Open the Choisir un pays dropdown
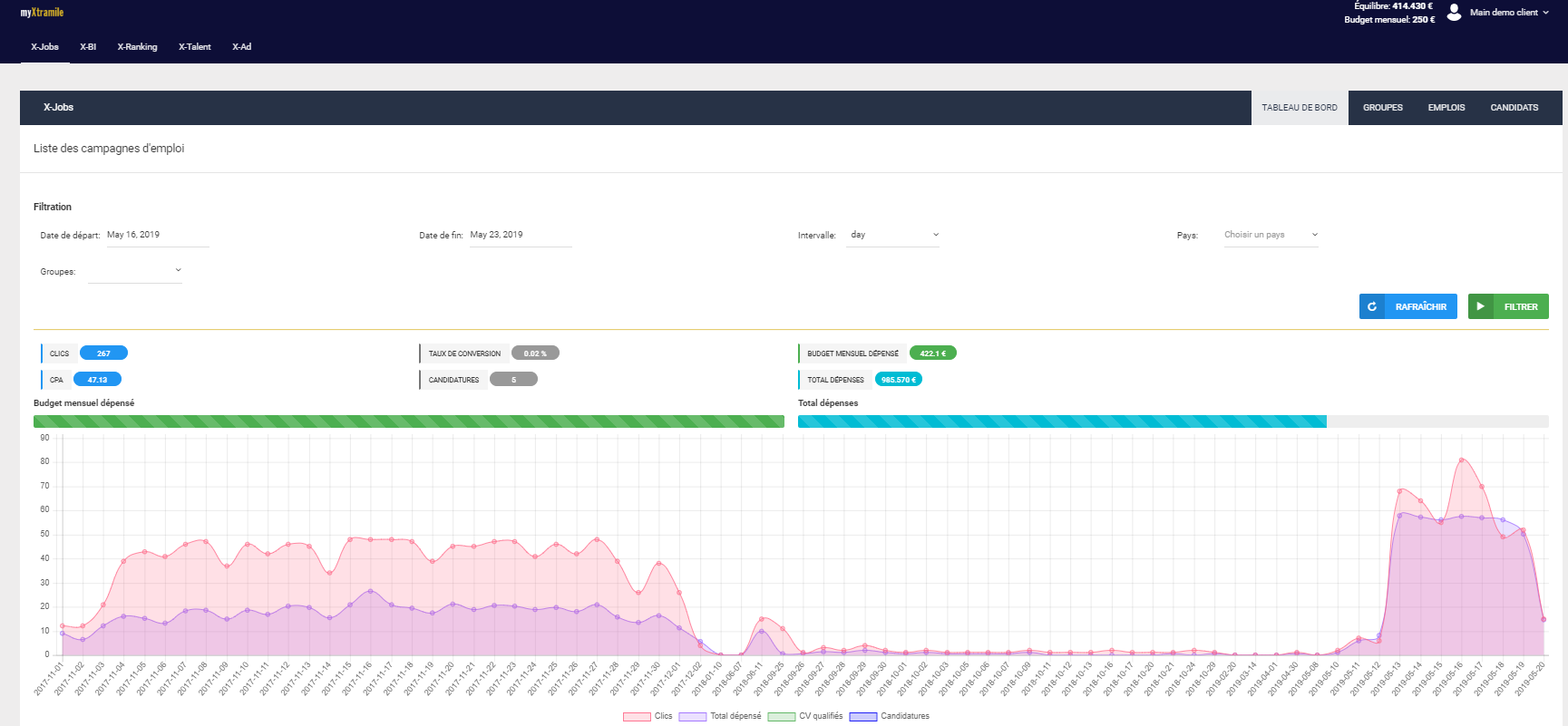Screen dimensions: 1568x726 point(1270,236)
